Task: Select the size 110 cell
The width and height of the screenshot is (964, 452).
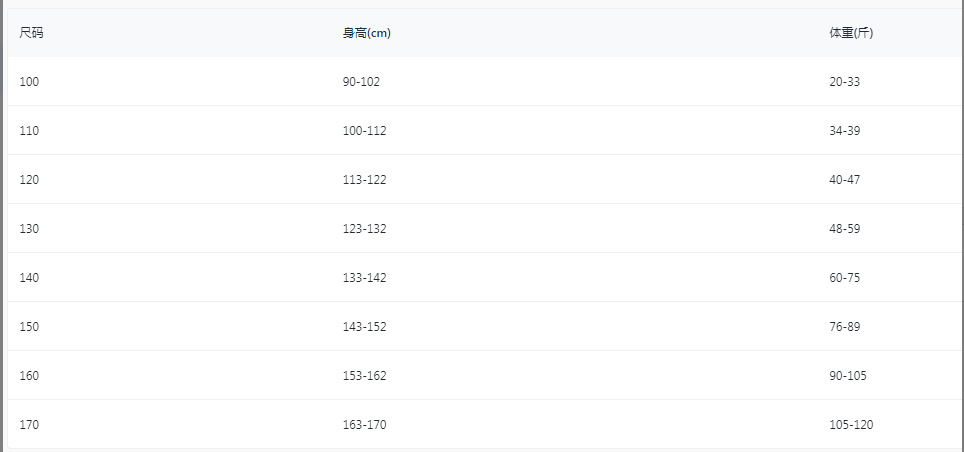Action: pos(29,131)
